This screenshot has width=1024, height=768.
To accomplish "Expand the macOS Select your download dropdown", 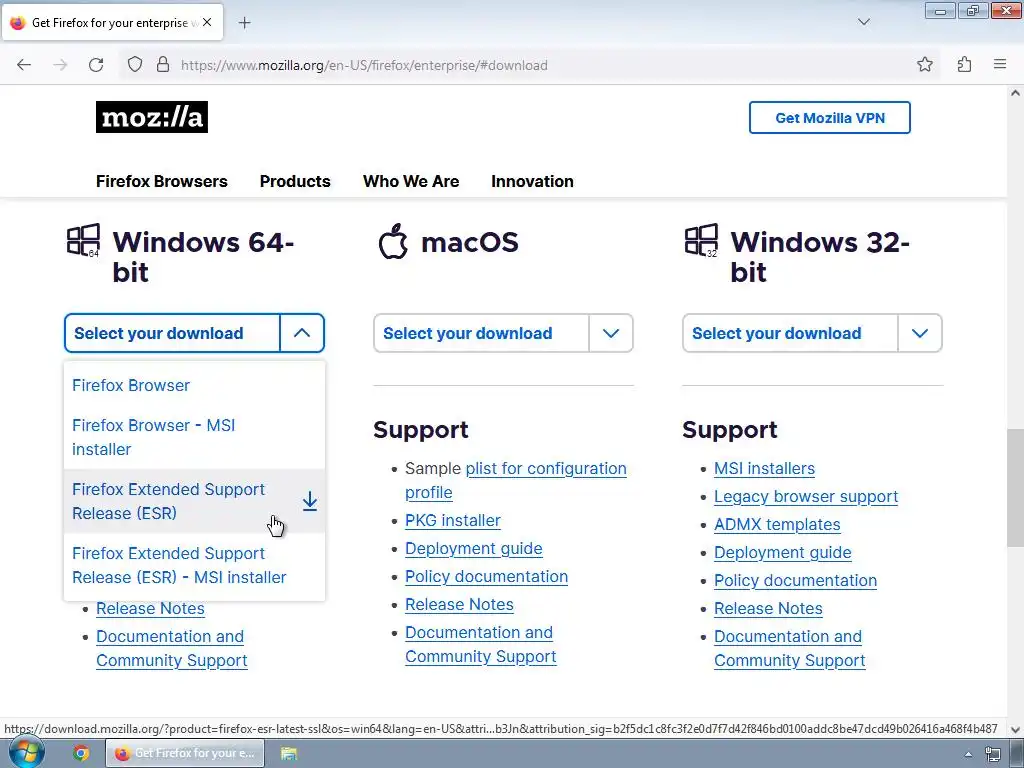I will click(x=503, y=333).
